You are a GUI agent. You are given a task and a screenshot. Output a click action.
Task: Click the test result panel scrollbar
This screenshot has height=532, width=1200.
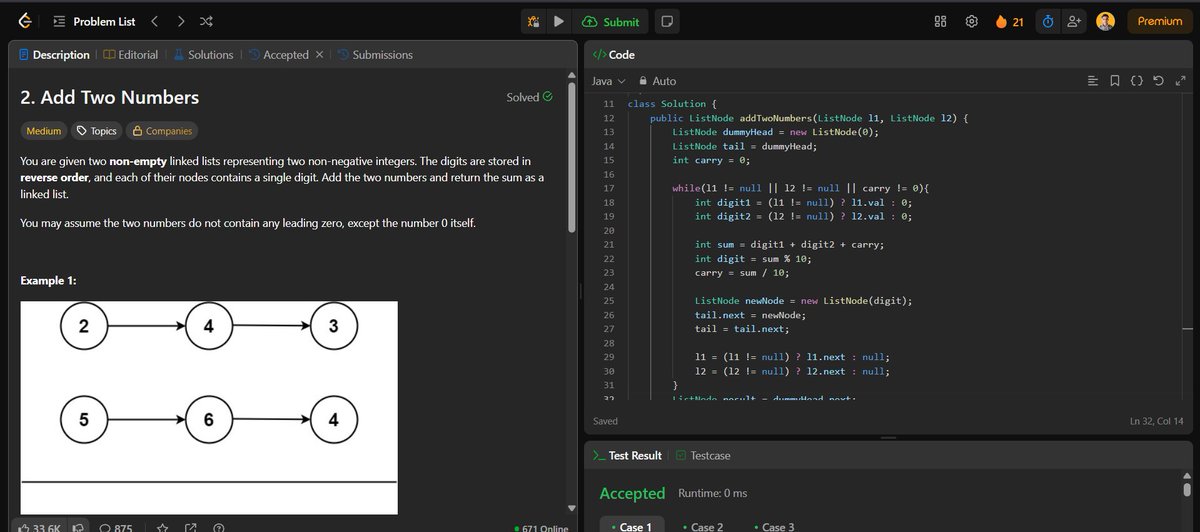pos(1188,492)
